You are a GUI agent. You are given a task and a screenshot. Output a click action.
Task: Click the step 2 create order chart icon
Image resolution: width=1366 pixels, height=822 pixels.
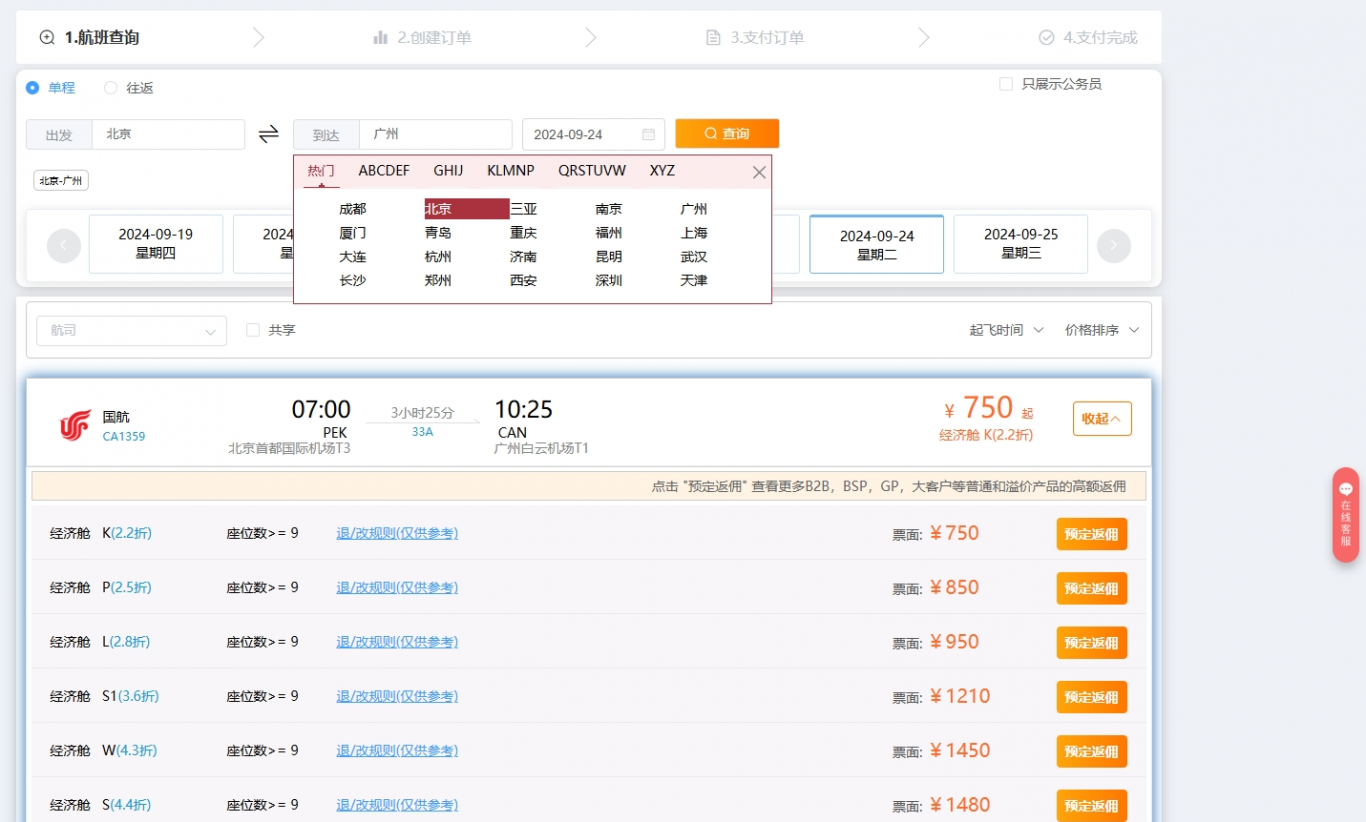[x=380, y=38]
